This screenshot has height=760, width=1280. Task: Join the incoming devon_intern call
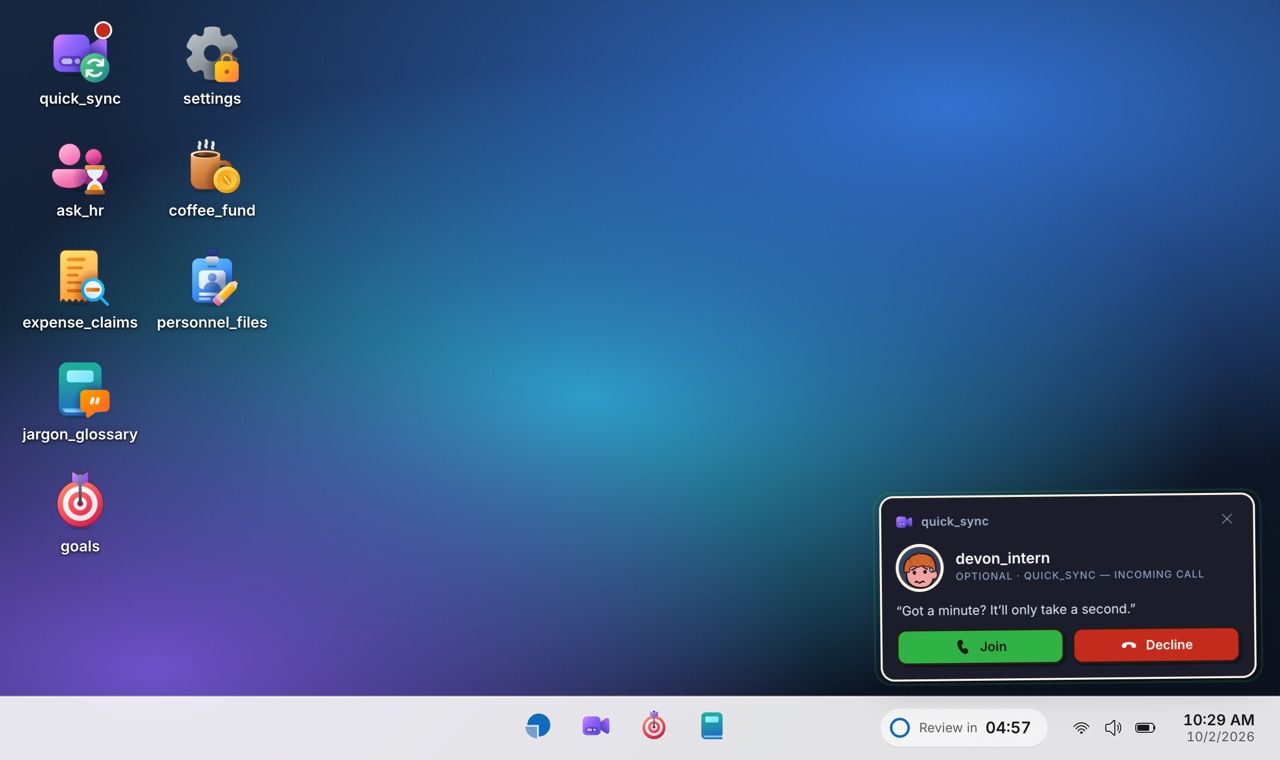980,646
